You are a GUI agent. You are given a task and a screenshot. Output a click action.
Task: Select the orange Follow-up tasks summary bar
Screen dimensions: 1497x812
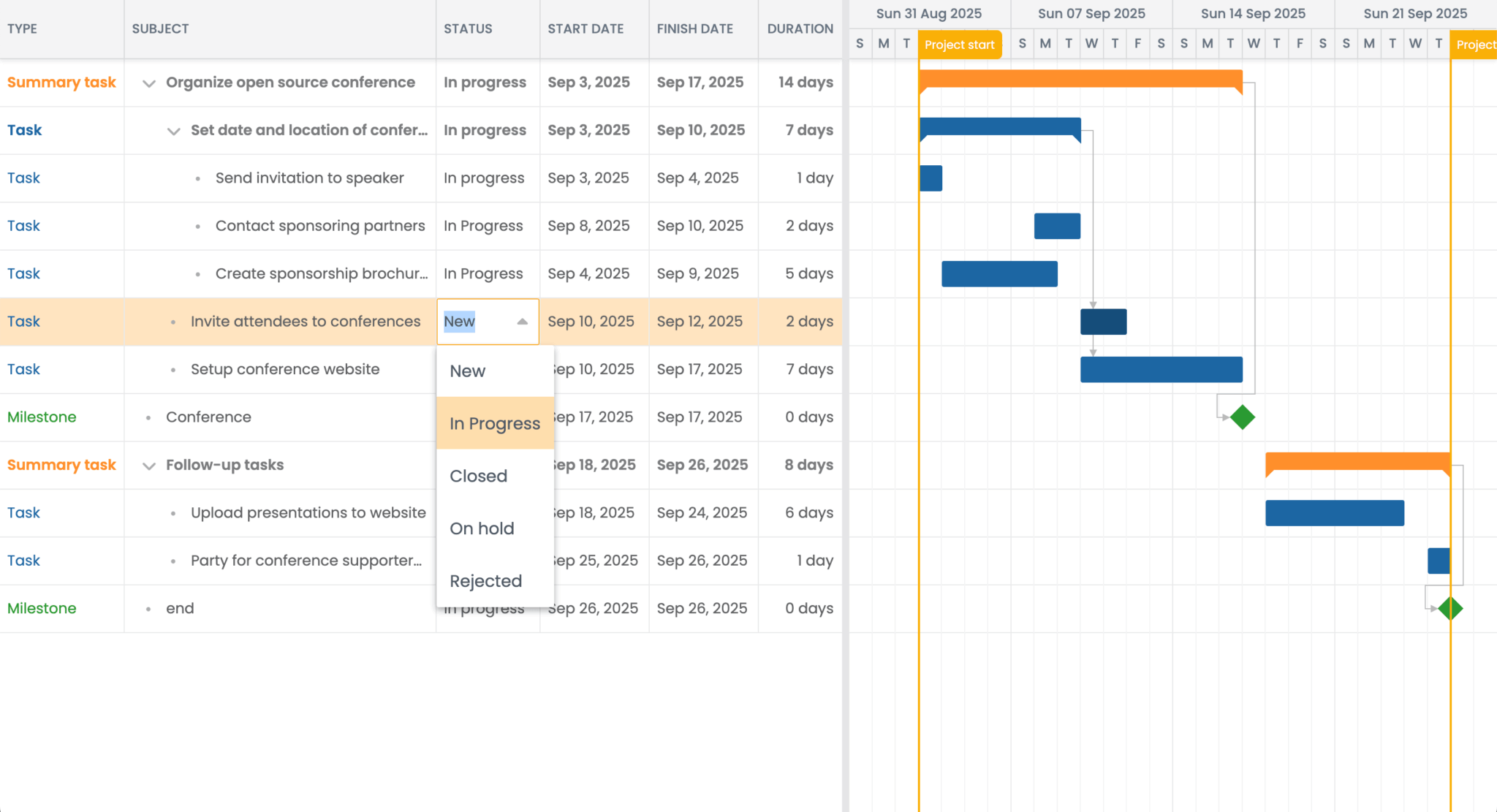coord(1357,461)
